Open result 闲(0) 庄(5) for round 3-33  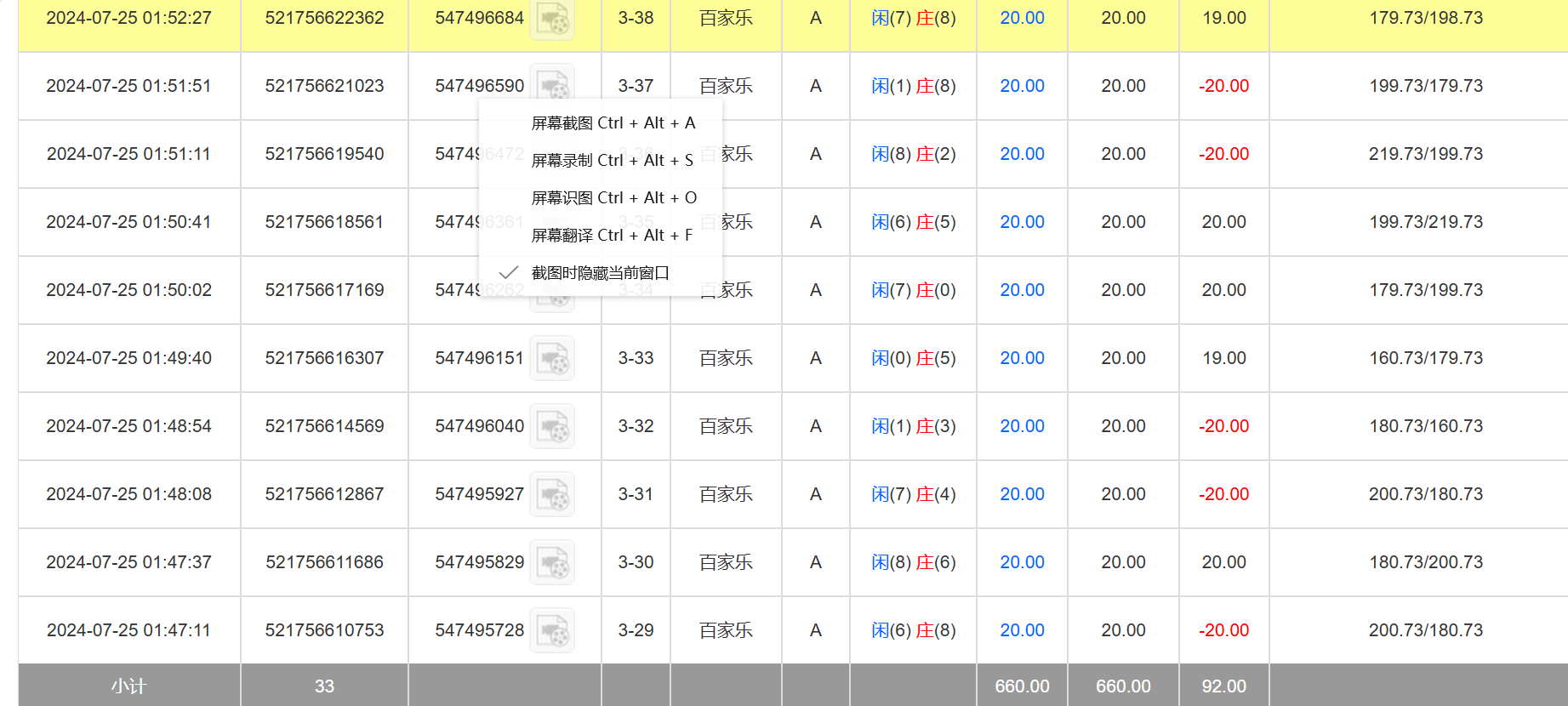(913, 358)
